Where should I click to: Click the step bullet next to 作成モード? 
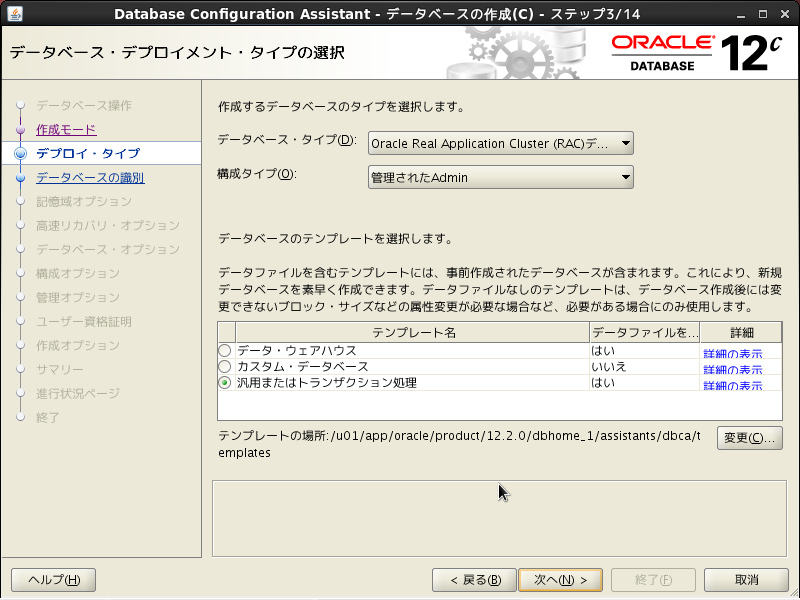click(x=20, y=130)
